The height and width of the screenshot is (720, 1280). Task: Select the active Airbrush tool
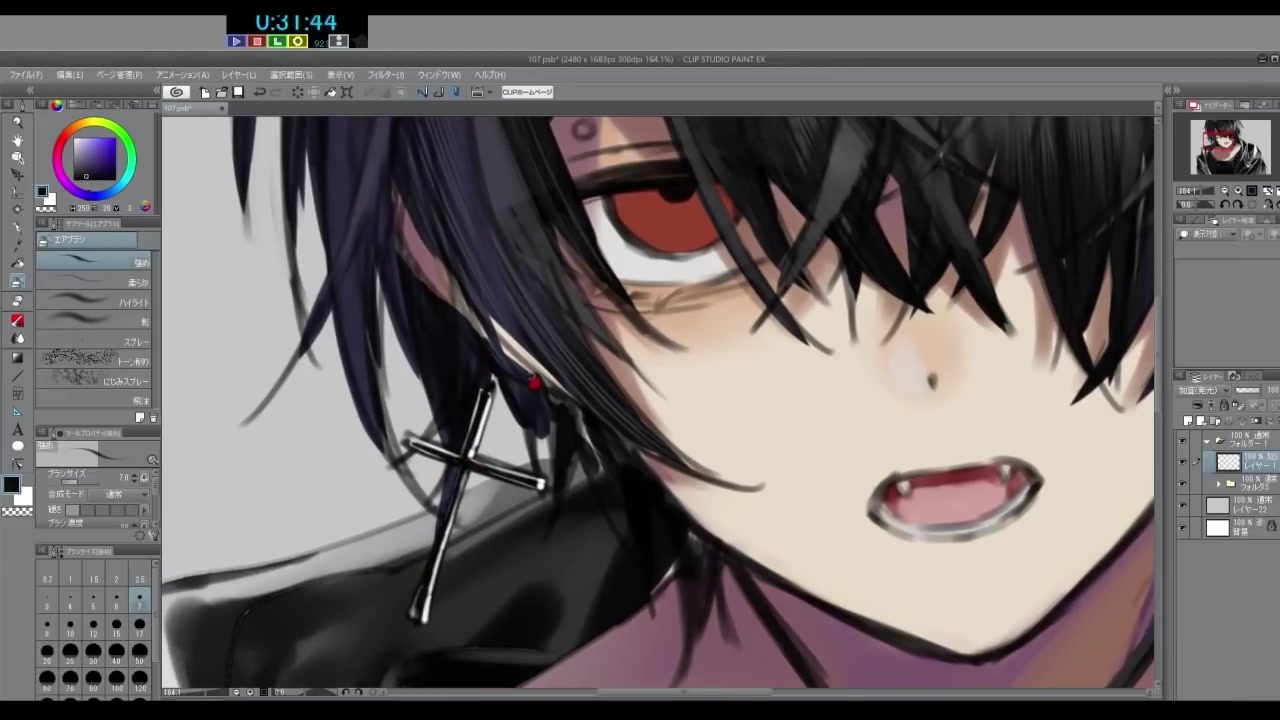[x=17, y=280]
